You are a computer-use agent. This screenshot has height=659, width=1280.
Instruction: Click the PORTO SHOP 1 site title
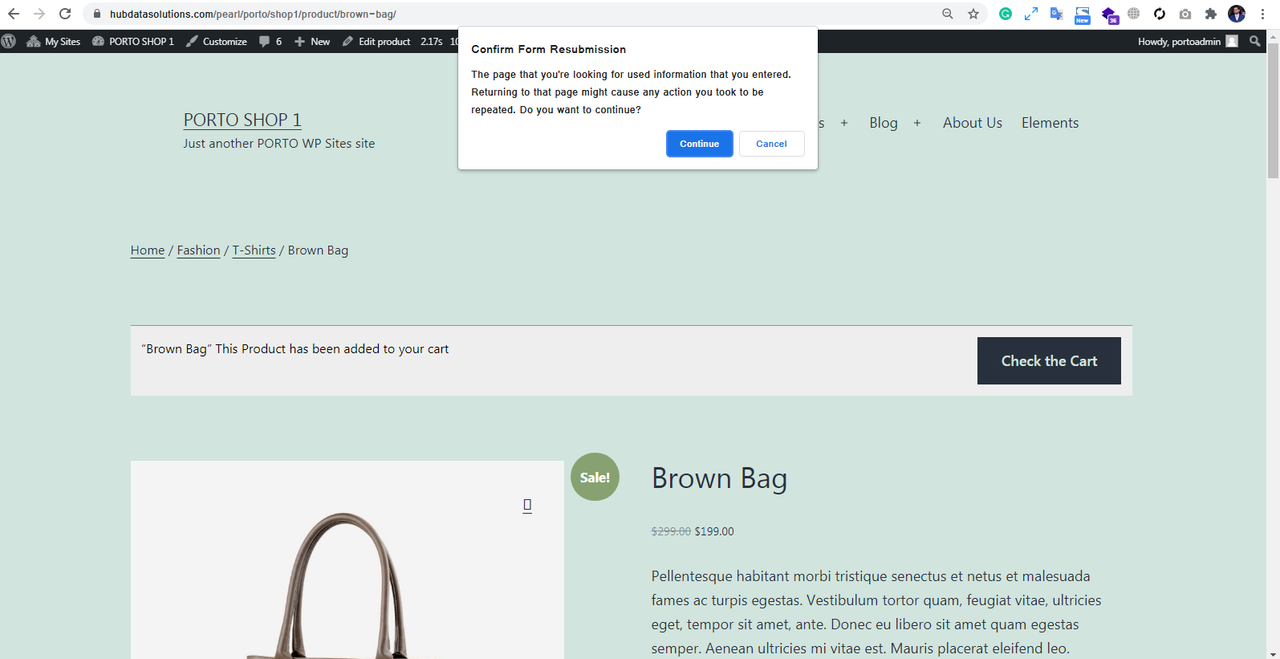pos(242,120)
